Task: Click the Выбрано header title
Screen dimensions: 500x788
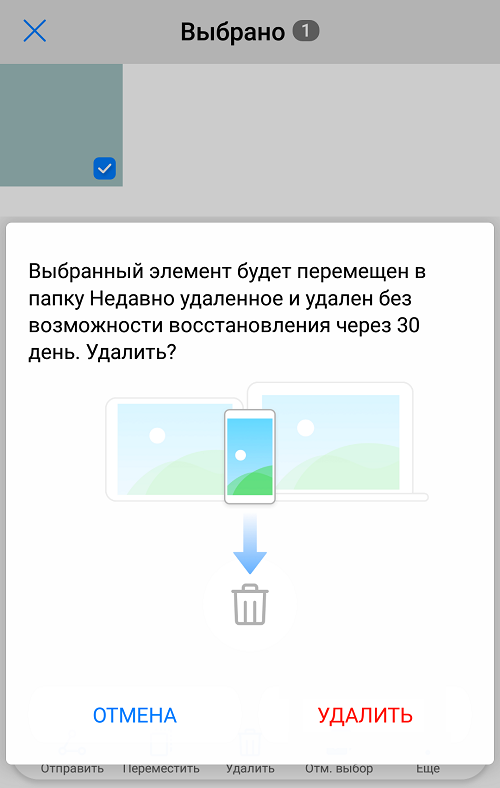Action: click(233, 32)
